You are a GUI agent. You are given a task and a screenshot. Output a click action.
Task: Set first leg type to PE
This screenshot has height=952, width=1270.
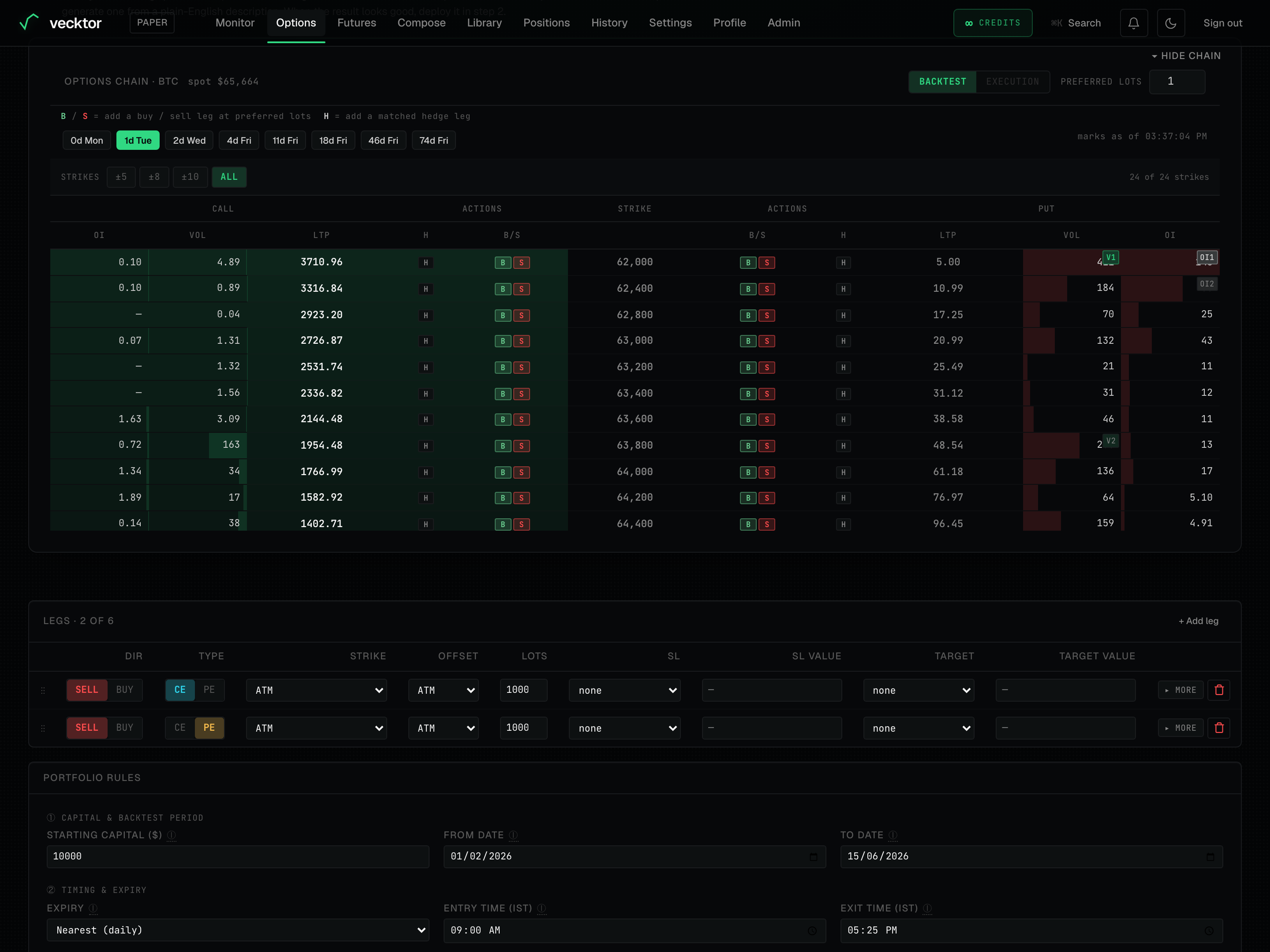click(209, 690)
